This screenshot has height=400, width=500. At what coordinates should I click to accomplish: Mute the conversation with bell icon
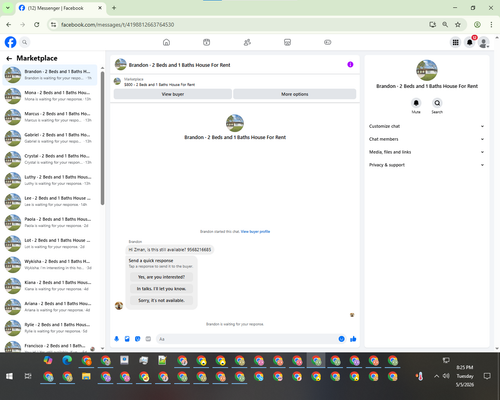pyautogui.click(x=416, y=103)
